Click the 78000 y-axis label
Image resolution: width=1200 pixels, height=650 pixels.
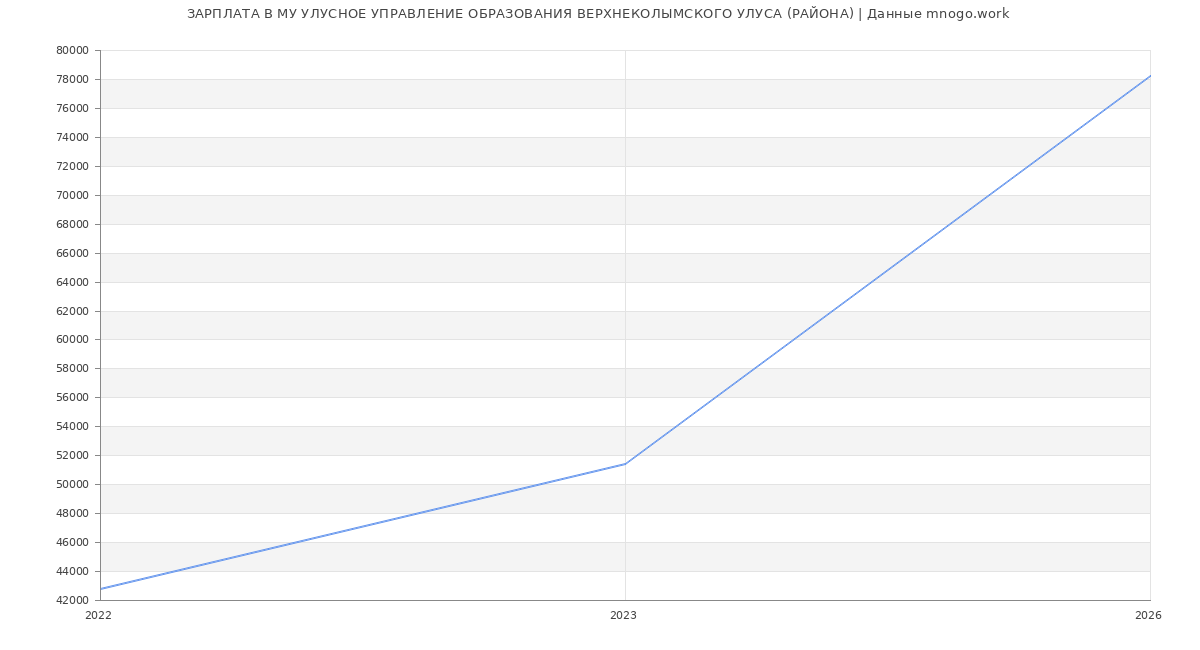pos(73,79)
